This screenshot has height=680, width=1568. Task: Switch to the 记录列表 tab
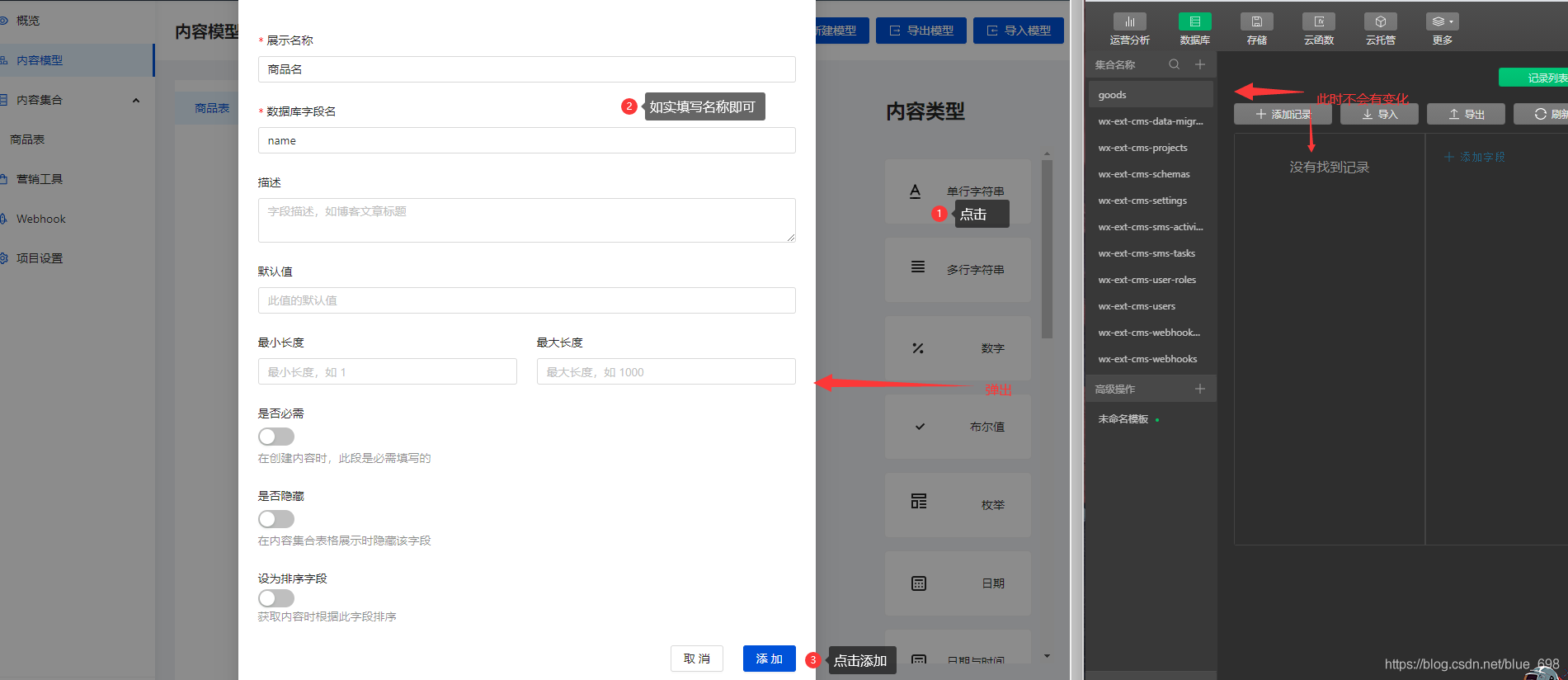1533,78
